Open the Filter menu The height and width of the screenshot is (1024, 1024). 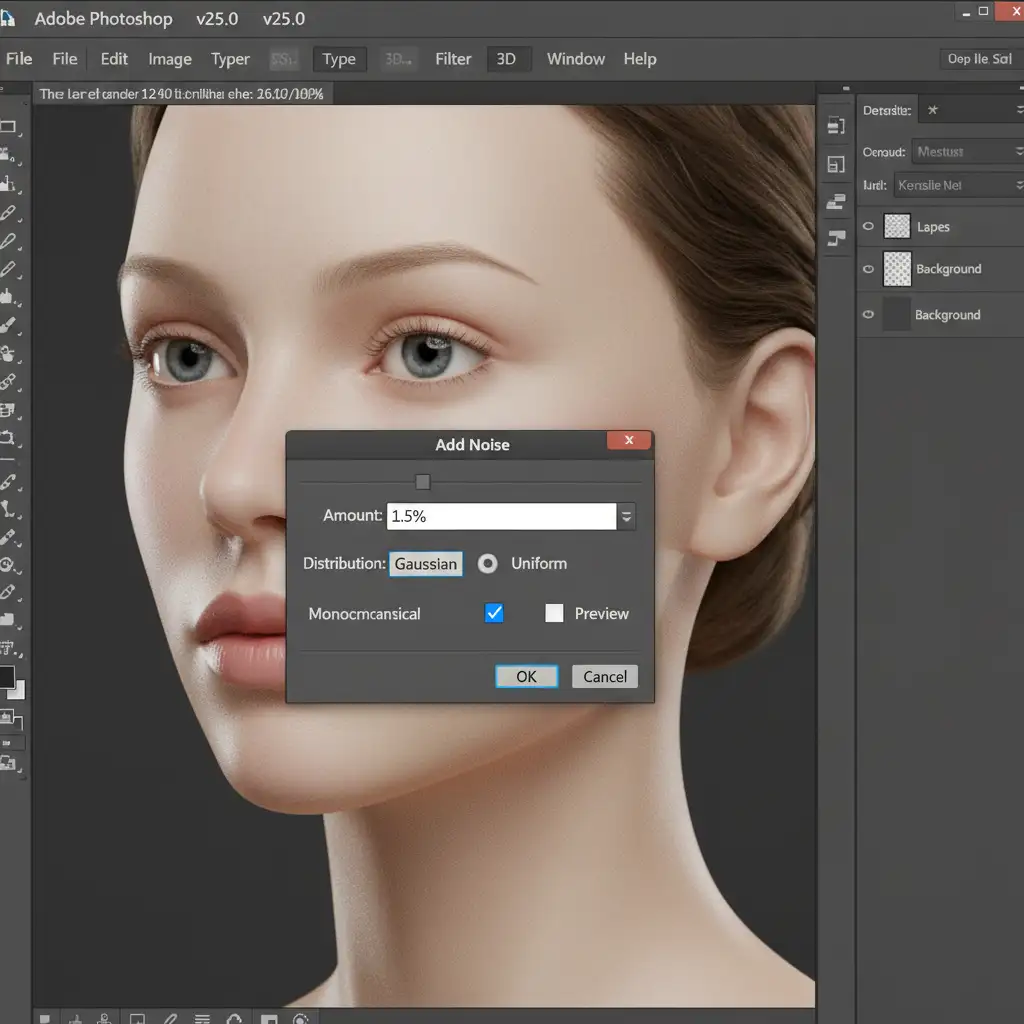tap(453, 59)
